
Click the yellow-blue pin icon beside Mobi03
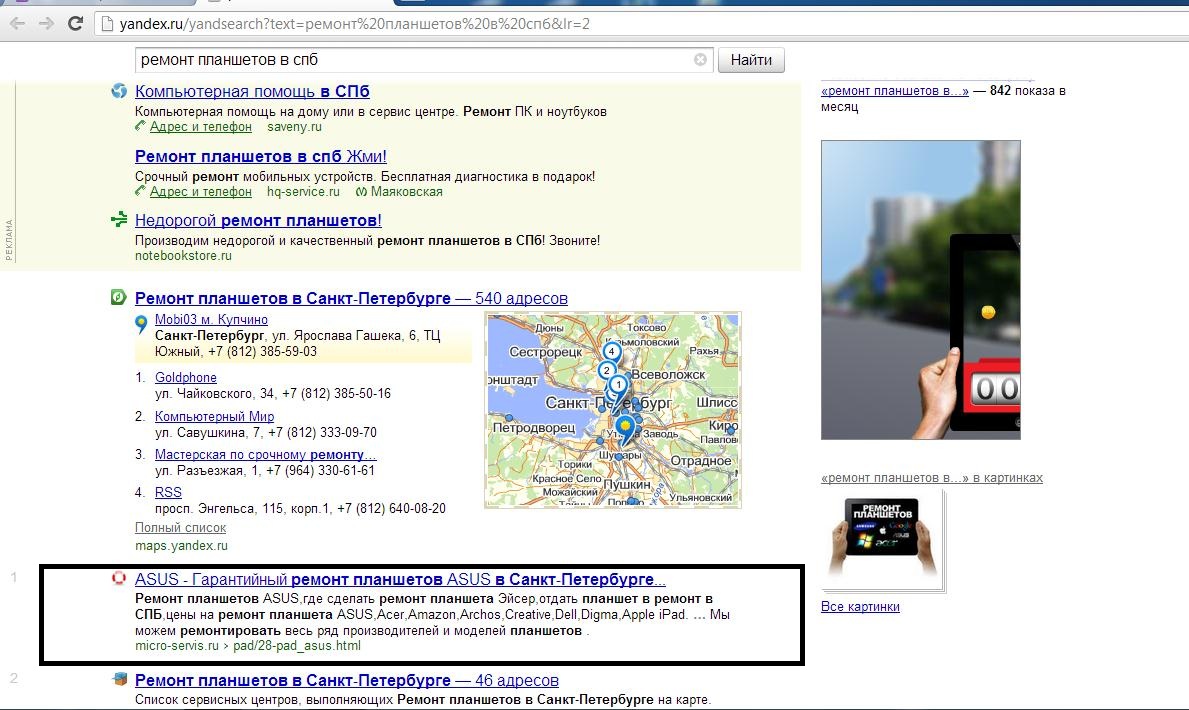click(x=141, y=325)
